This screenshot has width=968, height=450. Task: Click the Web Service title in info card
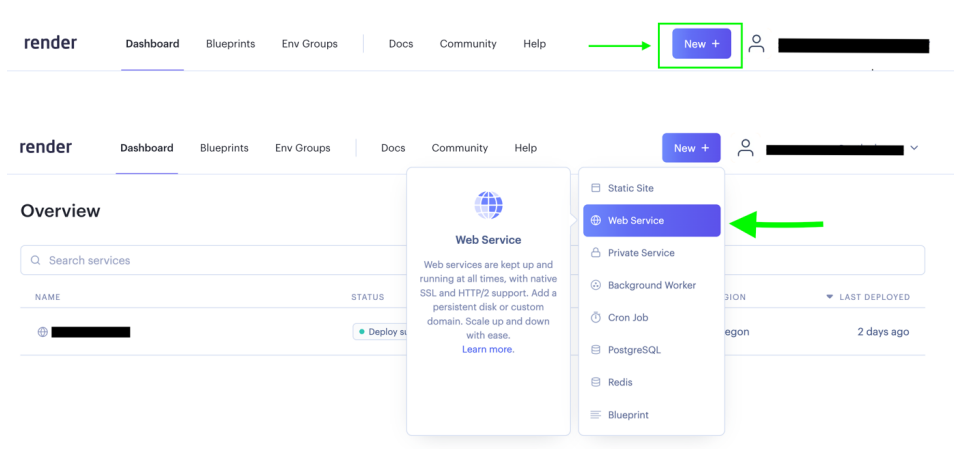point(488,240)
